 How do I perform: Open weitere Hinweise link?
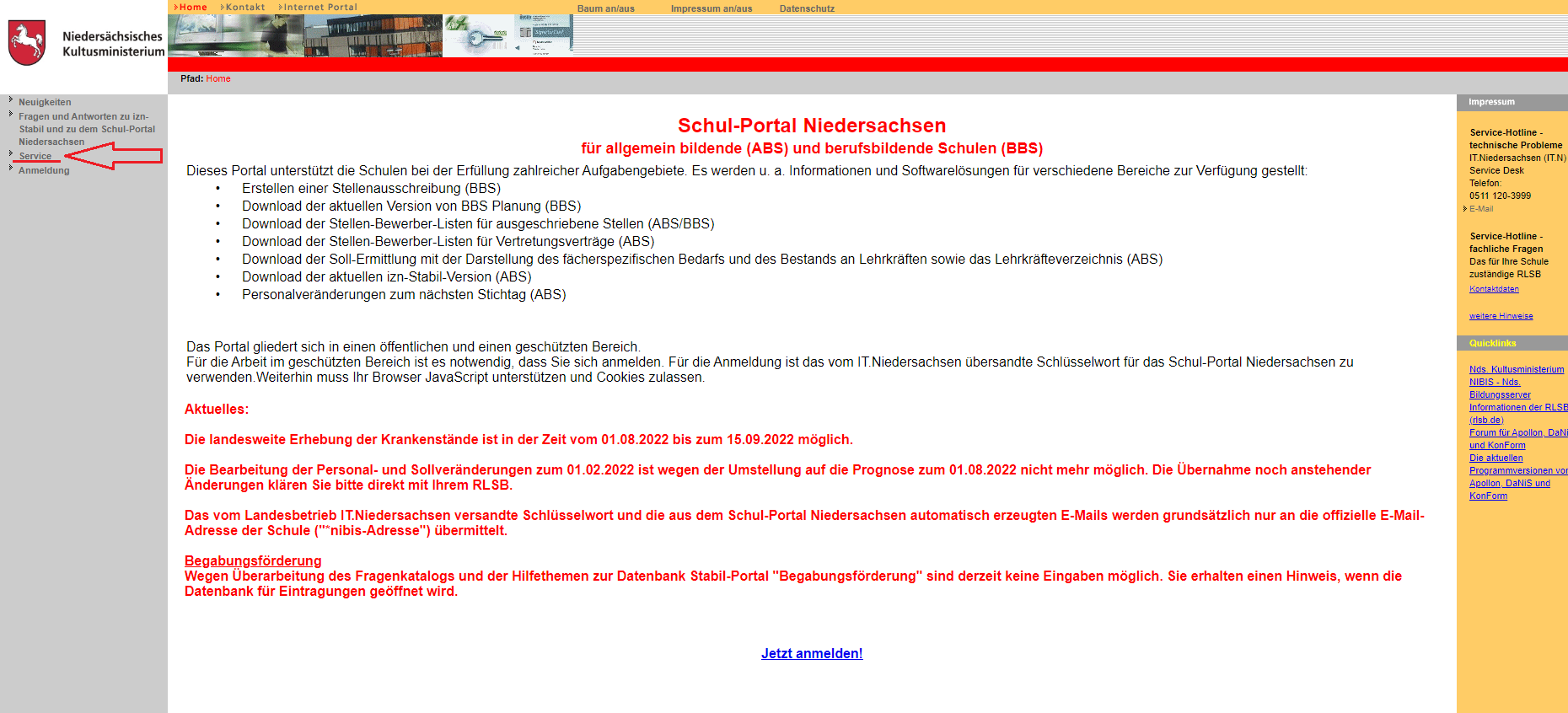pos(1501,316)
